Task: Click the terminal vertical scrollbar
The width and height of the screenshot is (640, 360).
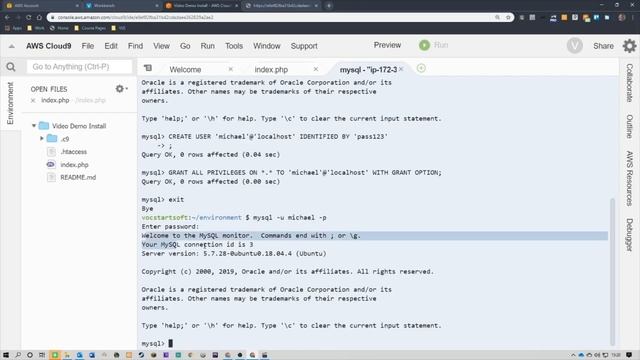Action: click(x=612, y=271)
